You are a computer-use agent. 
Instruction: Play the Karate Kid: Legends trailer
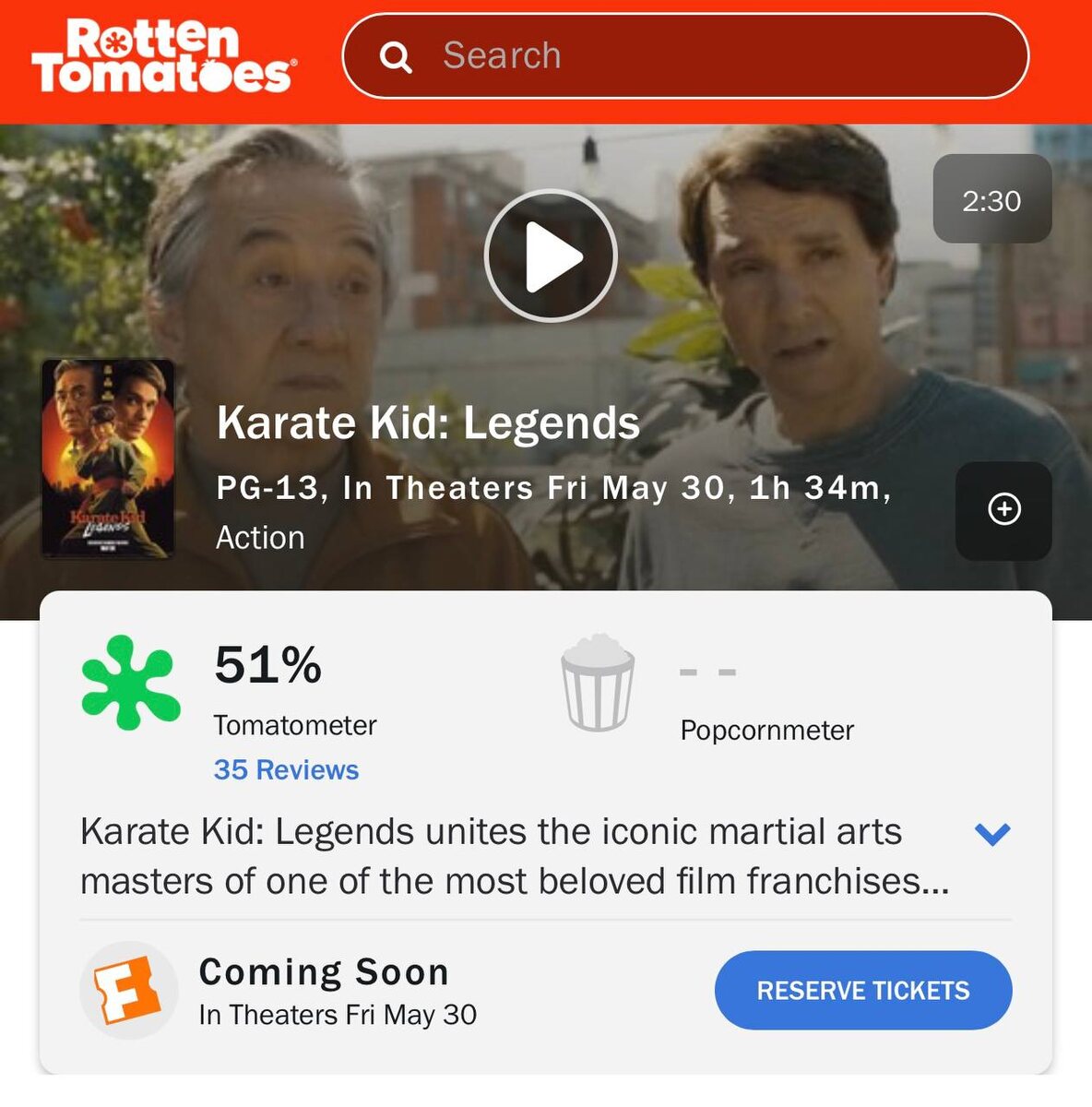[x=551, y=256]
